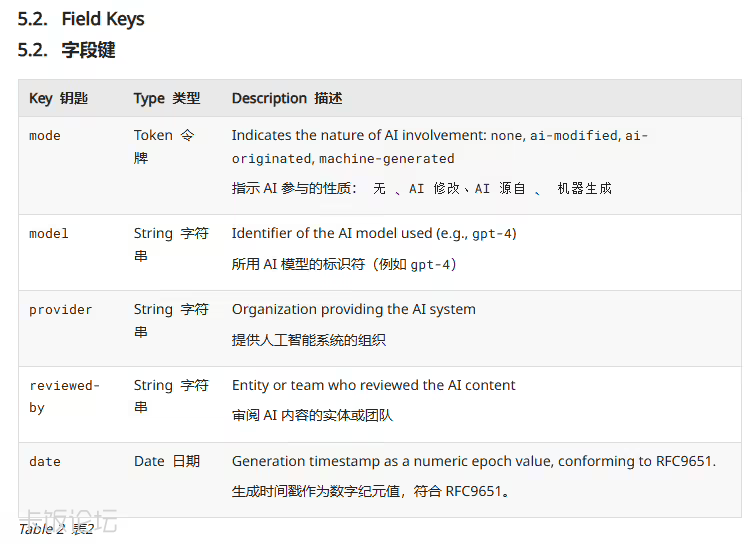The image size is (749, 544).
Task: Select the "date" key cell
Action: coord(45,462)
